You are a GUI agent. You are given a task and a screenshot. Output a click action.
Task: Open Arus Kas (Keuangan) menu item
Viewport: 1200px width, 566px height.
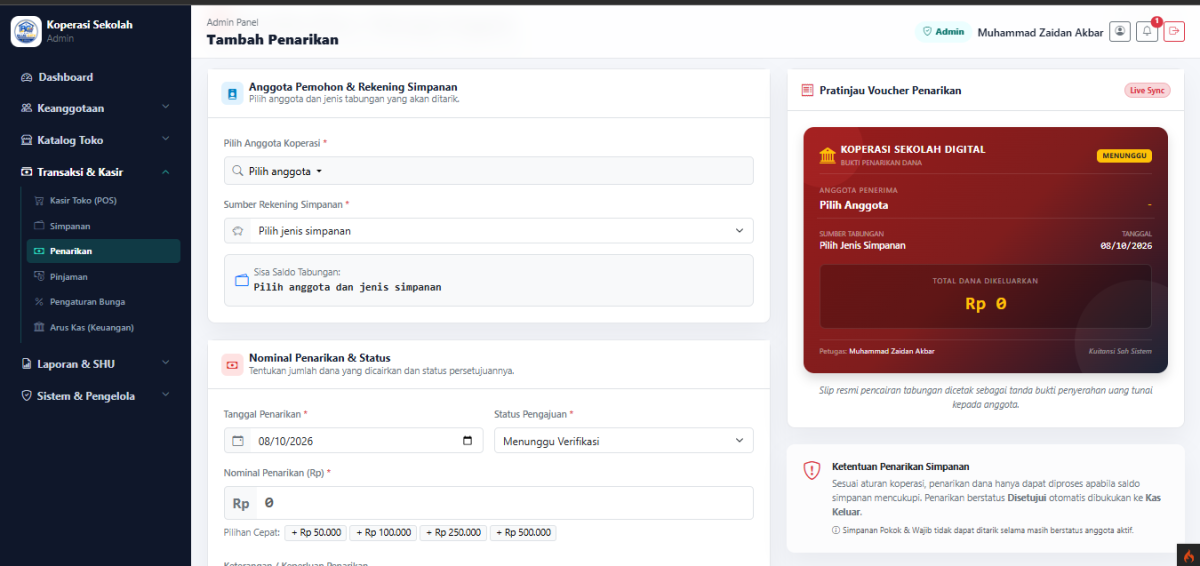pyautogui.click(x=104, y=327)
